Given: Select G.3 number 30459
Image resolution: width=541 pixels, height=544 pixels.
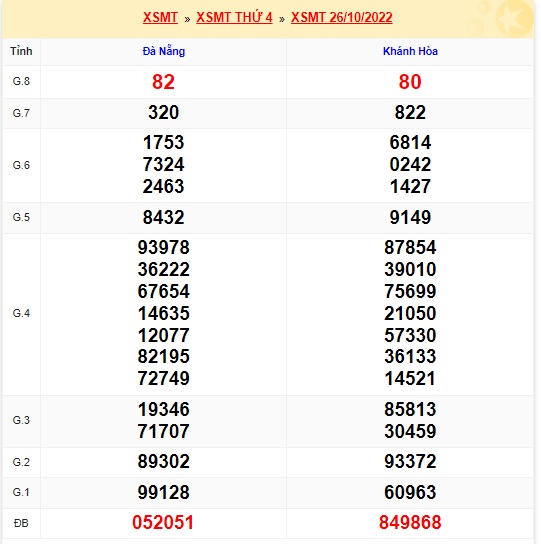Looking at the screenshot, I should [x=410, y=431].
